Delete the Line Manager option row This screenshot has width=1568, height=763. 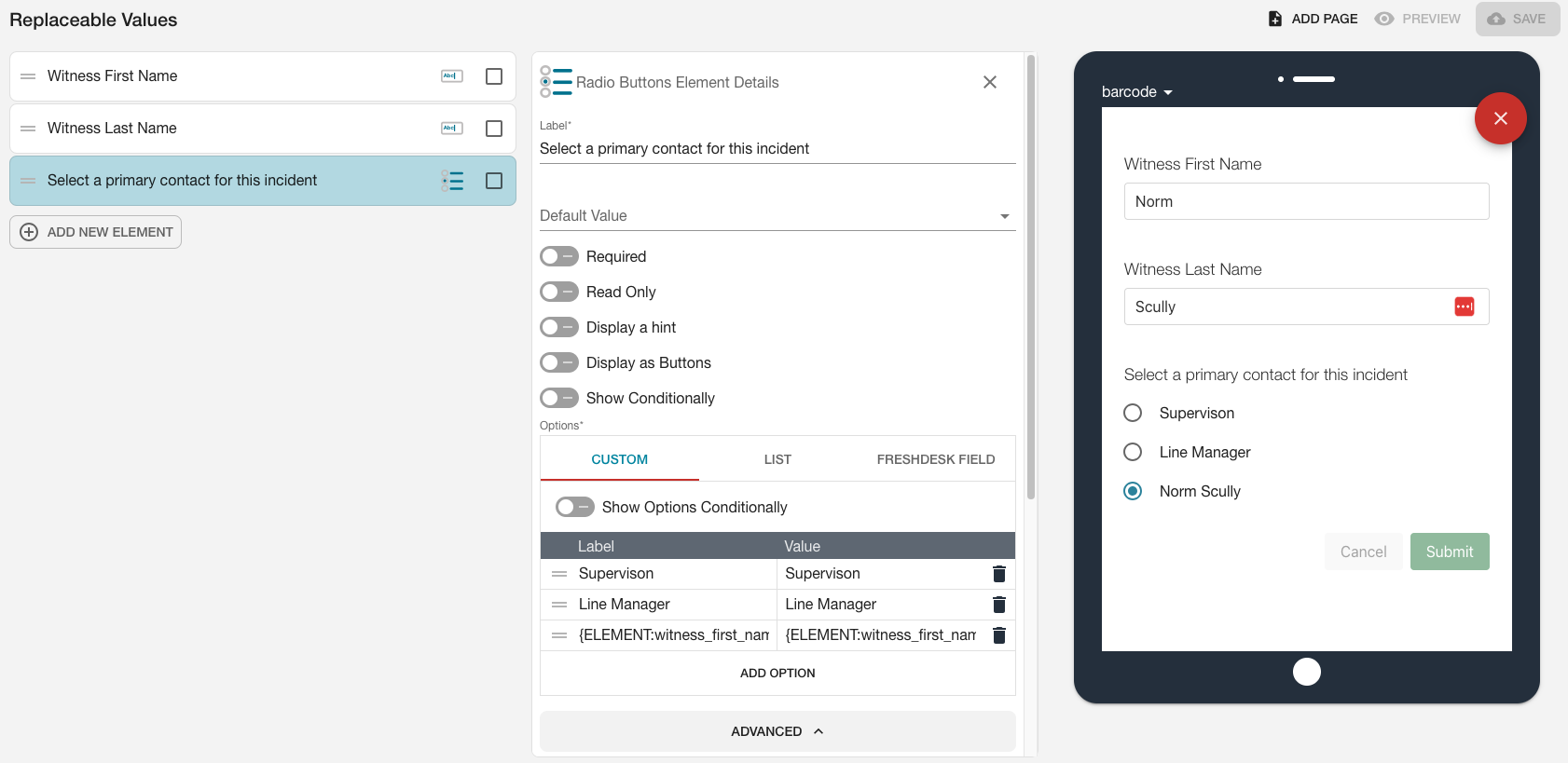tap(999, 605)
